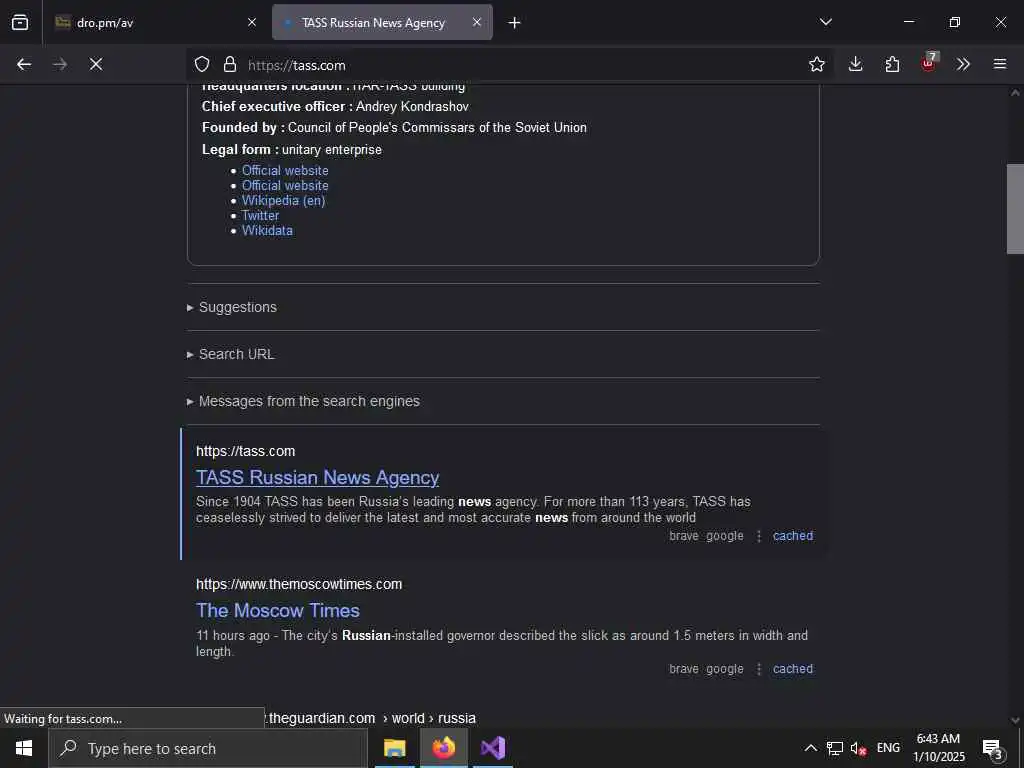Viewport: 1024px width, 768px height.
Task: Go back to the previous page
Action: (x=24, y=64)
